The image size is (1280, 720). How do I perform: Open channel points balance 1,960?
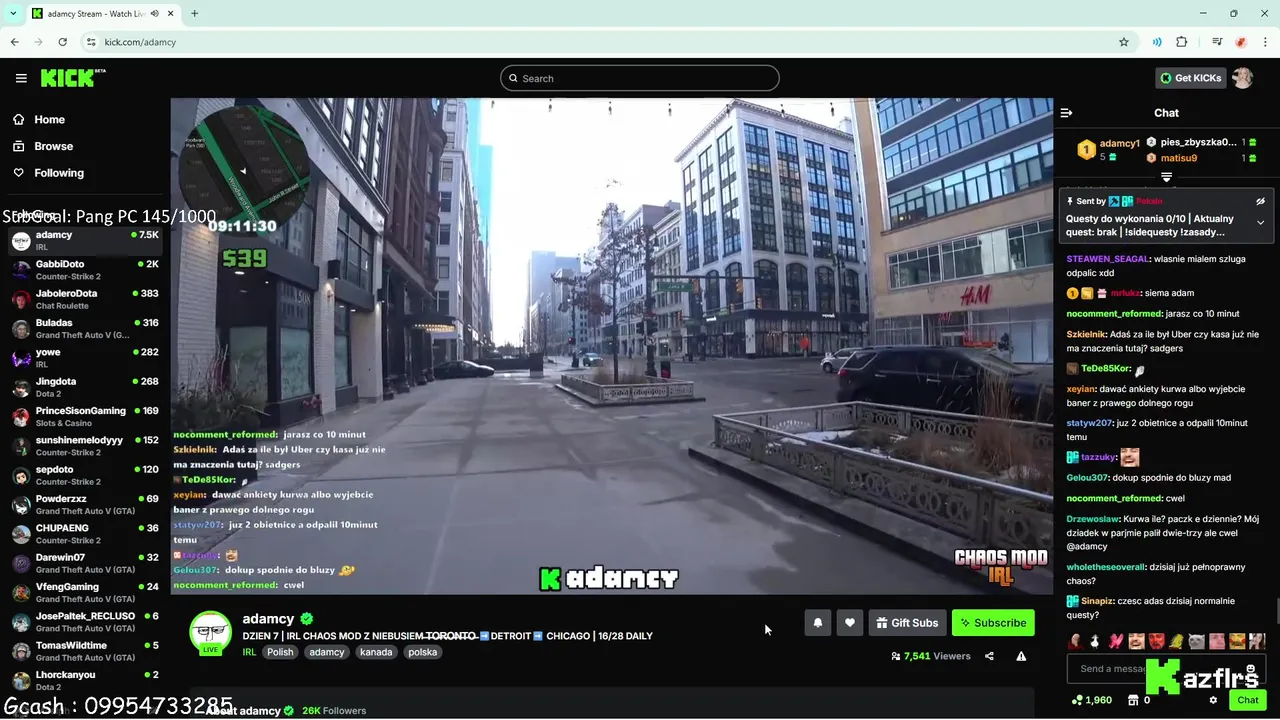(1091, 700)
